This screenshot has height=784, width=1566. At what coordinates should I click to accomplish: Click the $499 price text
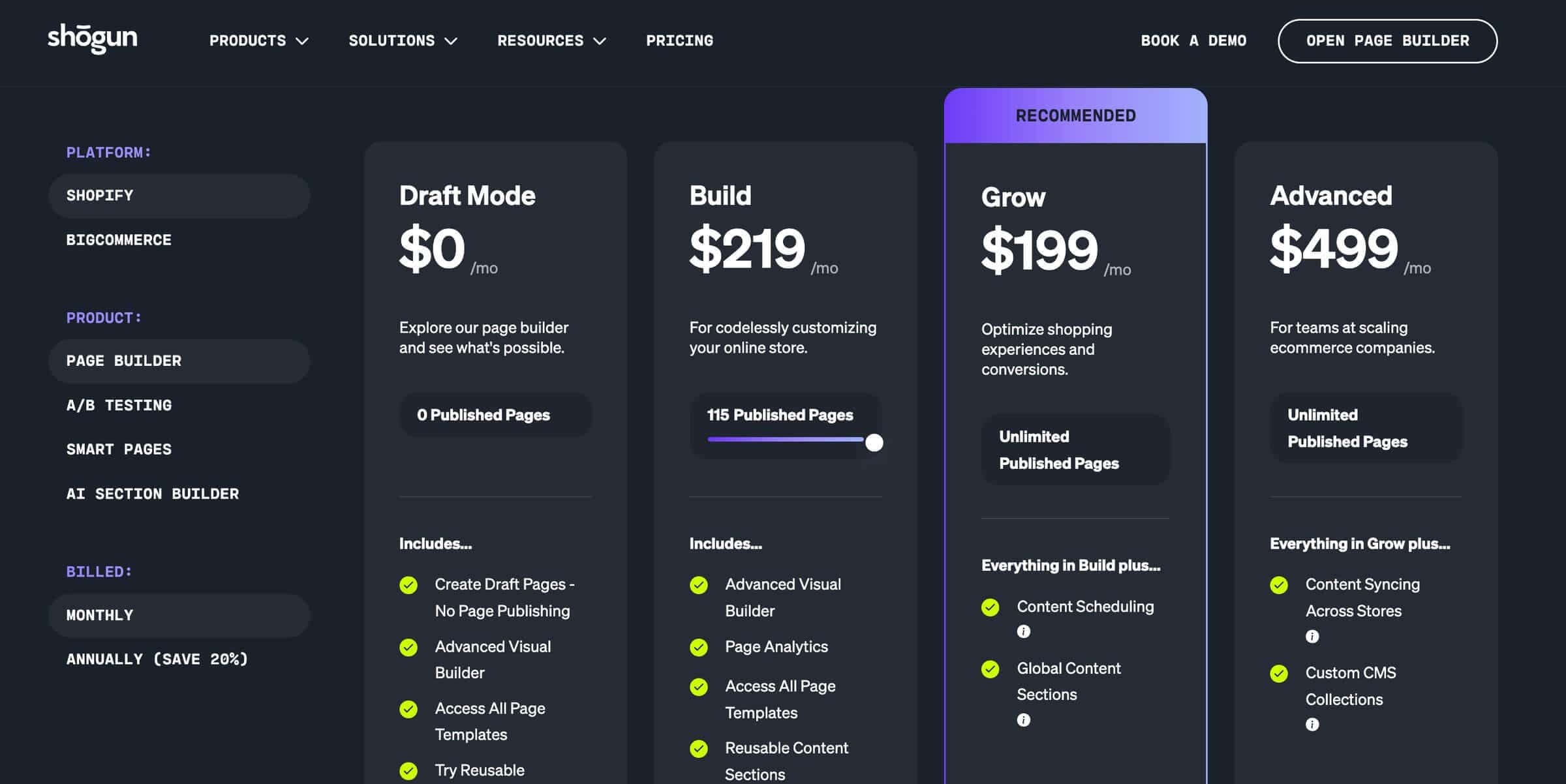point(1334,249)
